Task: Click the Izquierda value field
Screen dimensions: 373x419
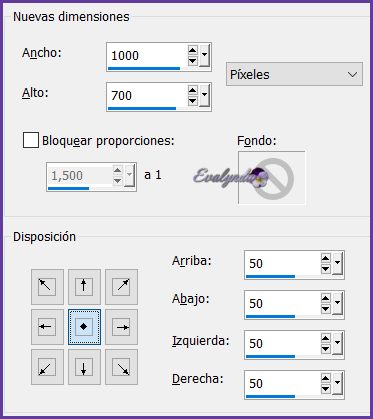Action: coord(283,344)
